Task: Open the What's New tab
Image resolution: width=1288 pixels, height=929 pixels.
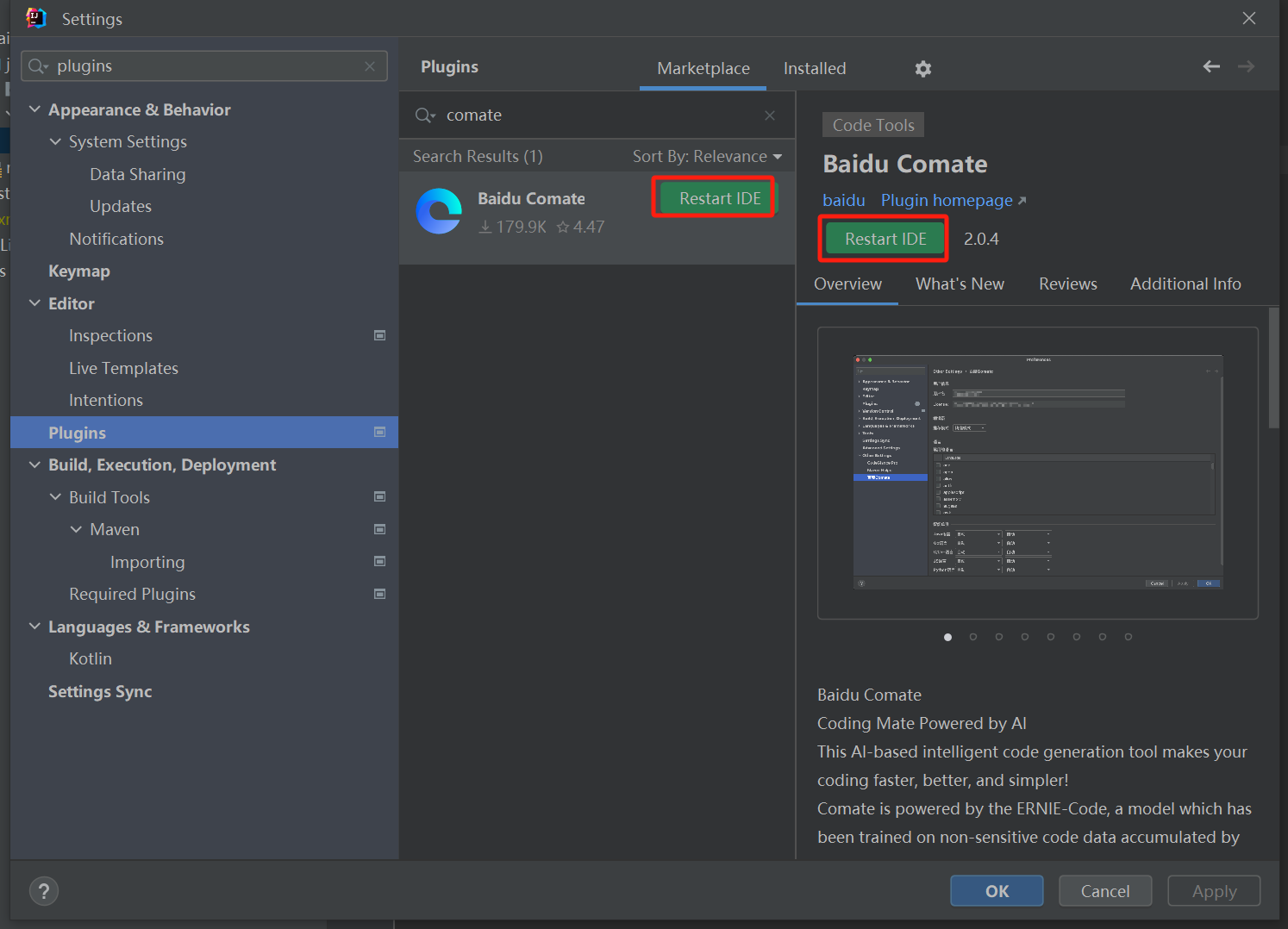Action: point(960,284)
